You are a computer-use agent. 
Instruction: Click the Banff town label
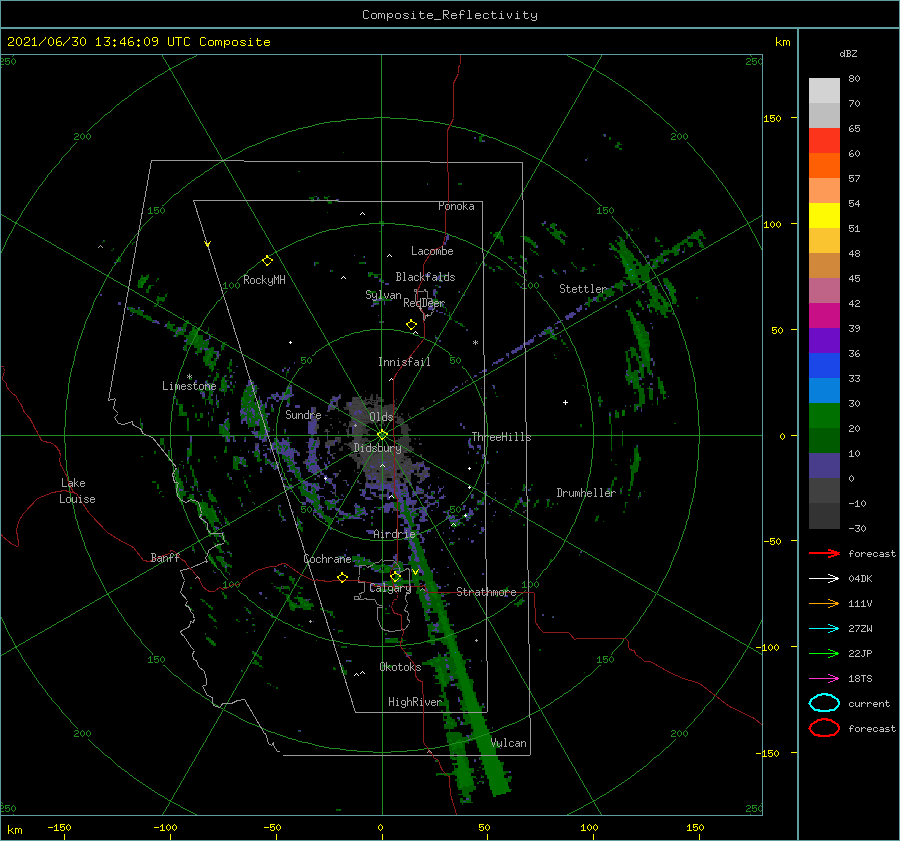(x=165, y=557)
